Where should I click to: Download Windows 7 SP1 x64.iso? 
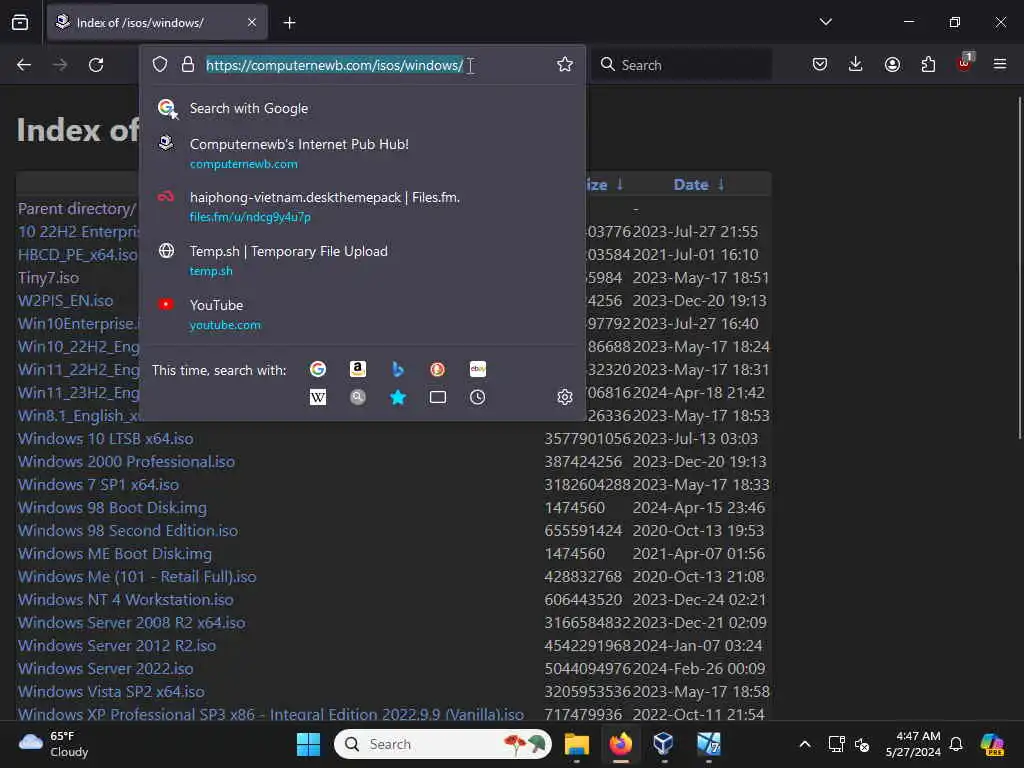click(98, 485)
